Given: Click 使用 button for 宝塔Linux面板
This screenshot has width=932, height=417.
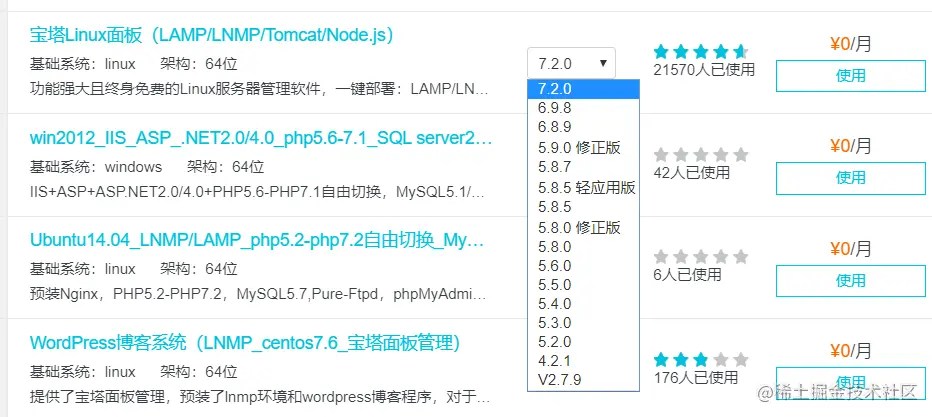Looking at the screenshot, I should (x=851, y=75).
